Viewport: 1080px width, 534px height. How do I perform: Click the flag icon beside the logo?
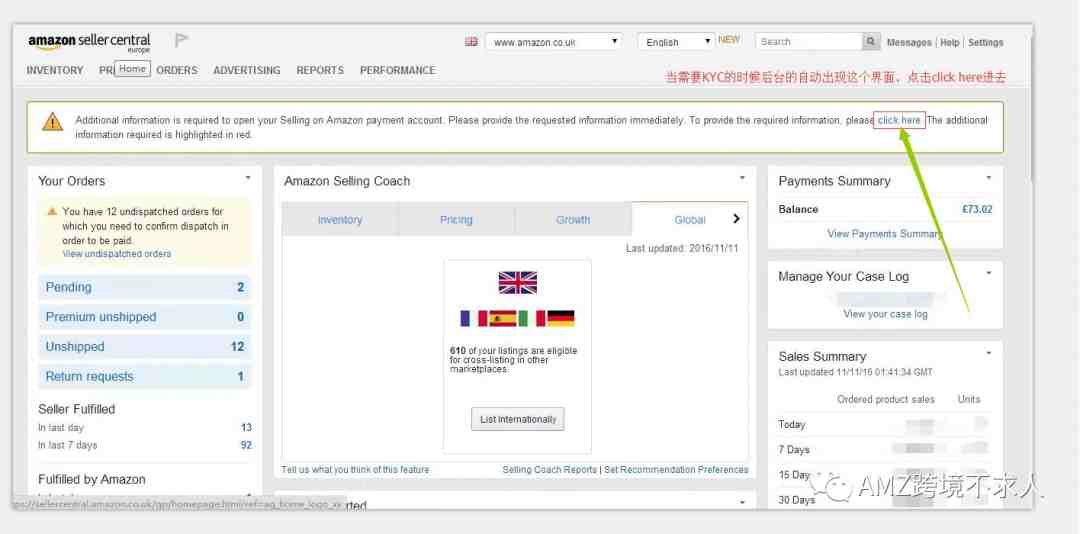pos(181,41)
